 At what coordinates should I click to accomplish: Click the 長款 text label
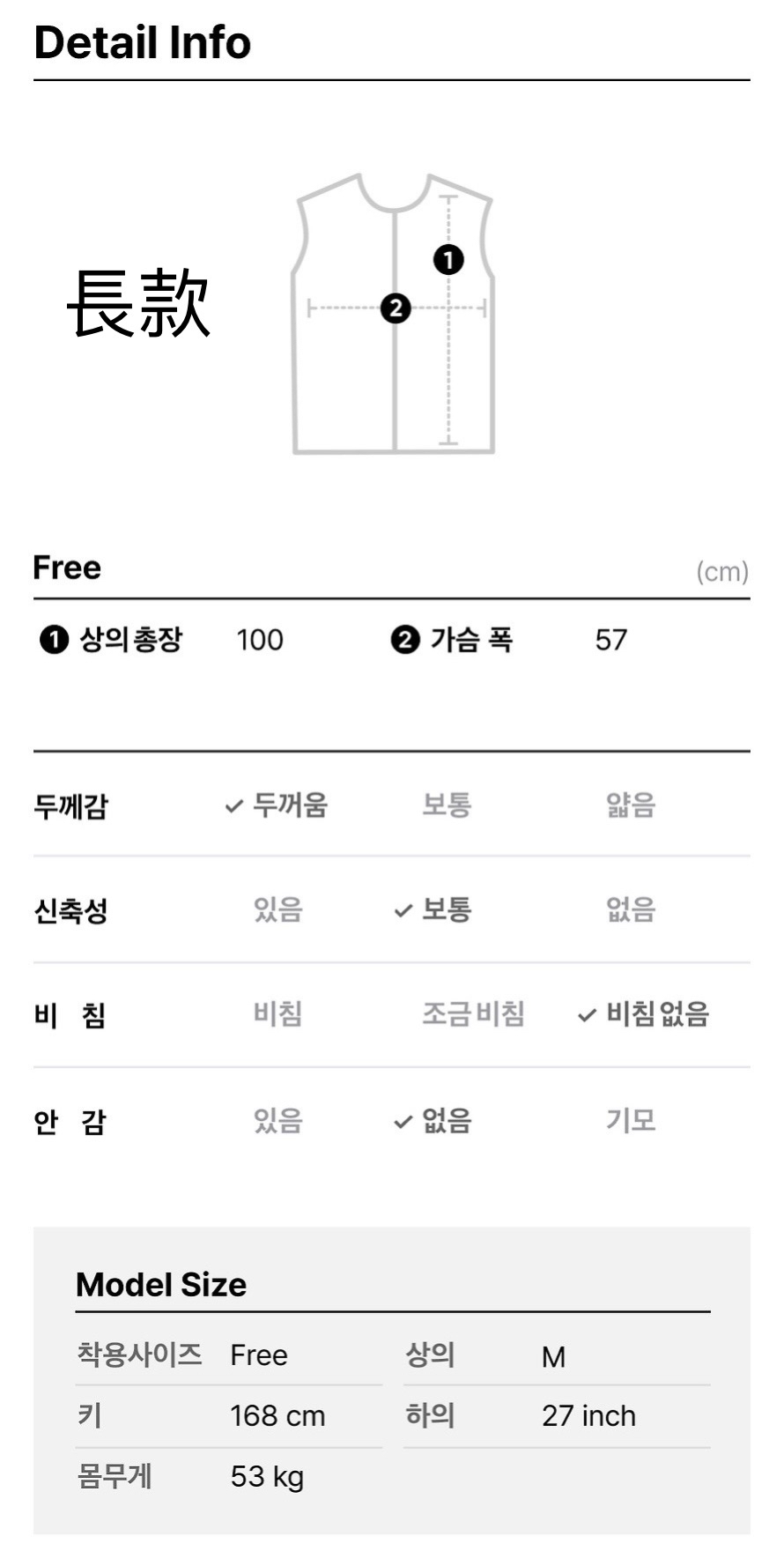pyautogui.click(x=139, y=303)
